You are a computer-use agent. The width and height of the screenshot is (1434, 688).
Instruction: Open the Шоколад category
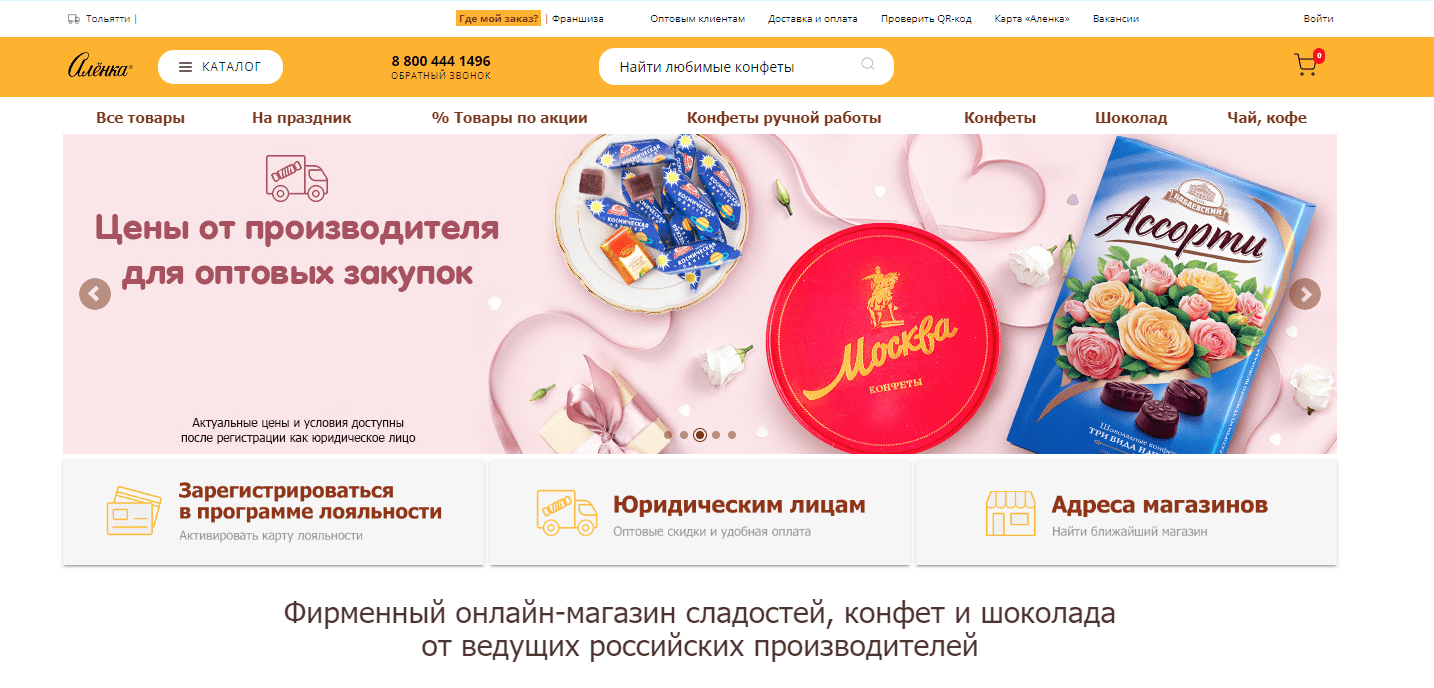pos(1131,118)
